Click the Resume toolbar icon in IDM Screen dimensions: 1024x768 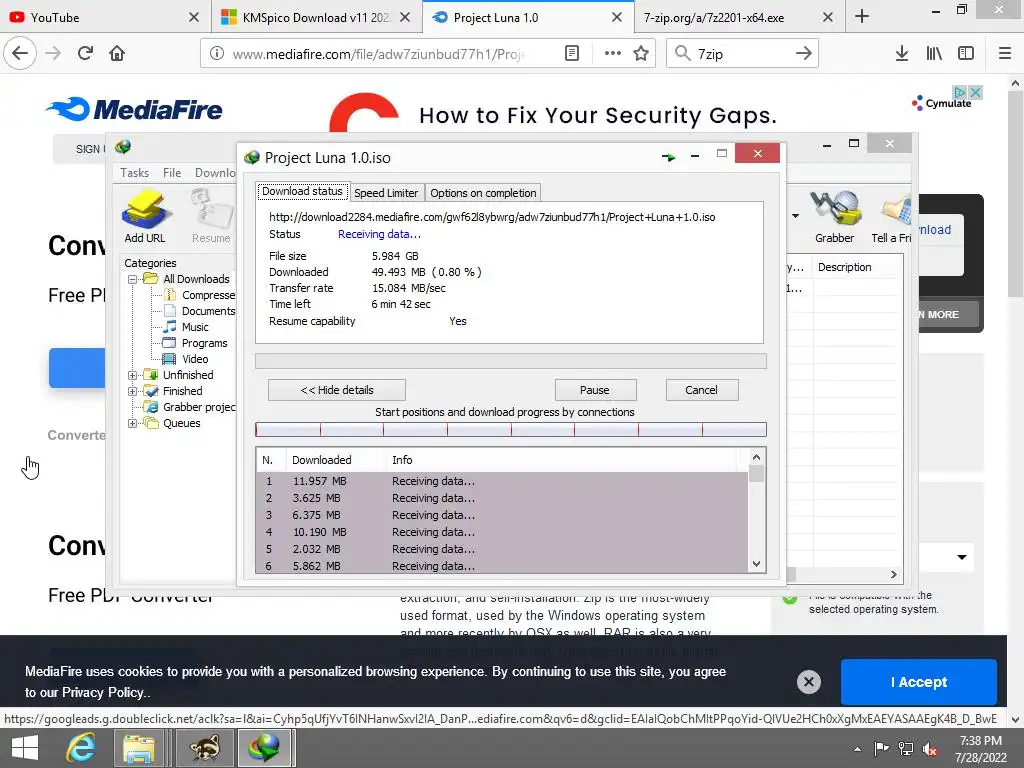(x=211, y=216)
